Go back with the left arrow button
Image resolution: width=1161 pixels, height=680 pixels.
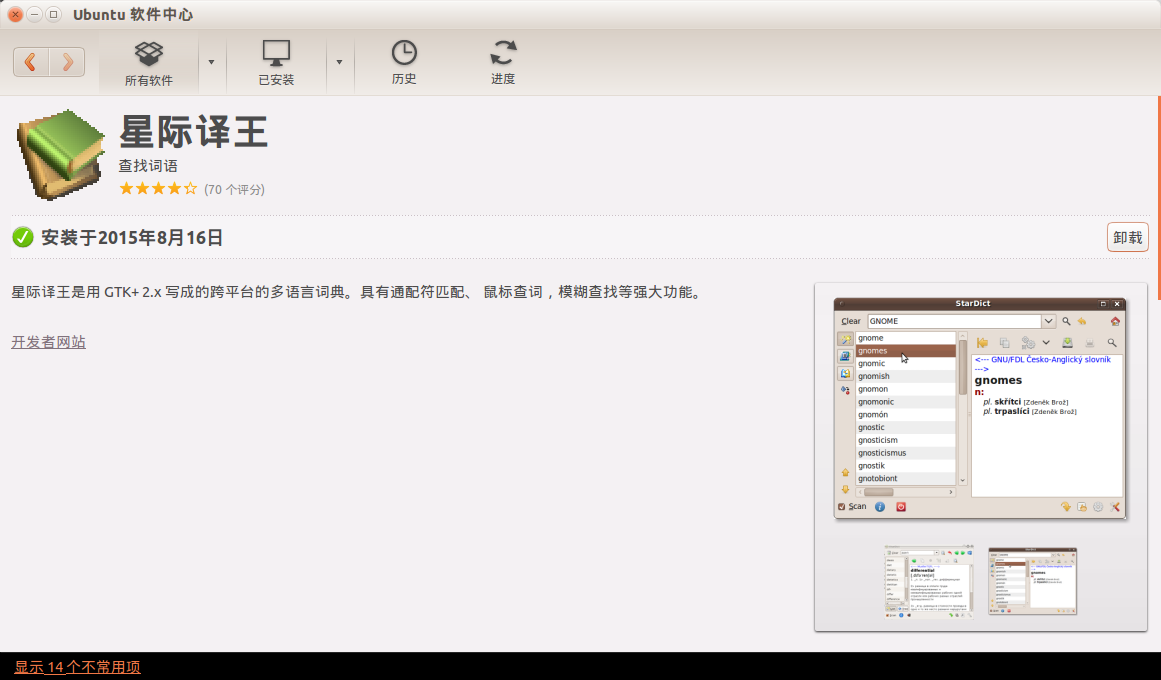pos(31,61)
